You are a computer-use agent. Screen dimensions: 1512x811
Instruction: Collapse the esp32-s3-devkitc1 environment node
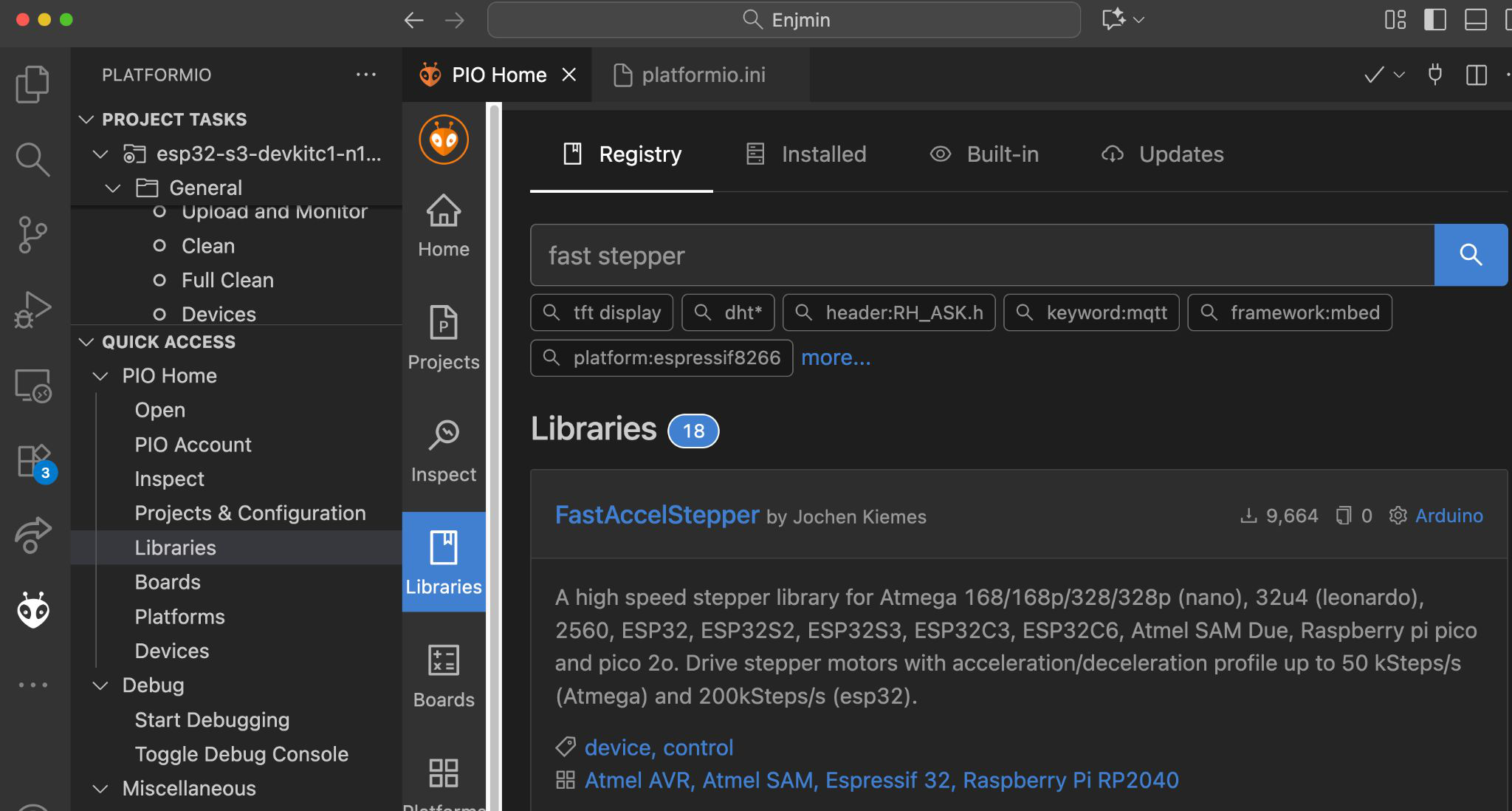click(100, 154)
